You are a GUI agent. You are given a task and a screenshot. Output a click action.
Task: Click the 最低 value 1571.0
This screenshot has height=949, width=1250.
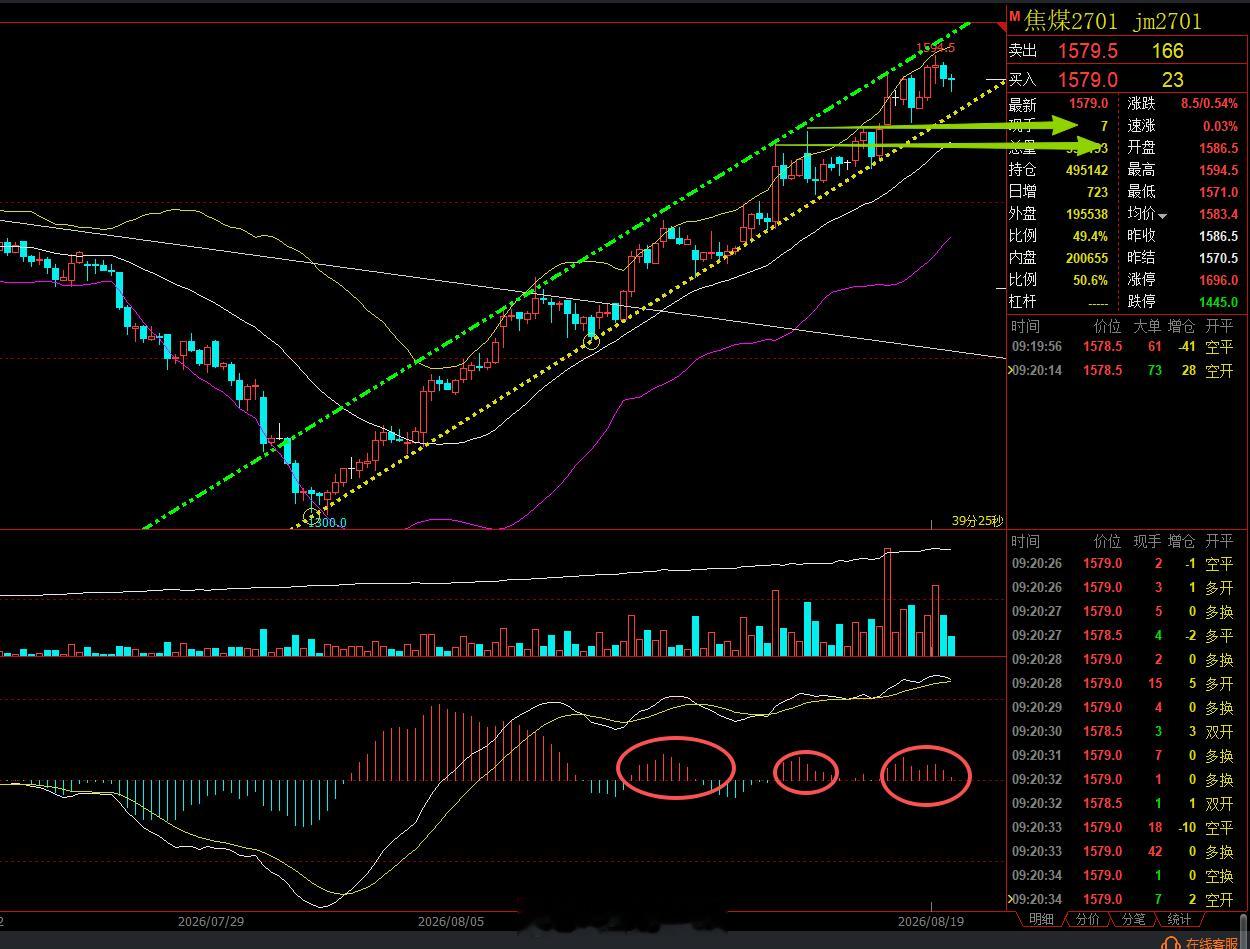(1218, 192)
